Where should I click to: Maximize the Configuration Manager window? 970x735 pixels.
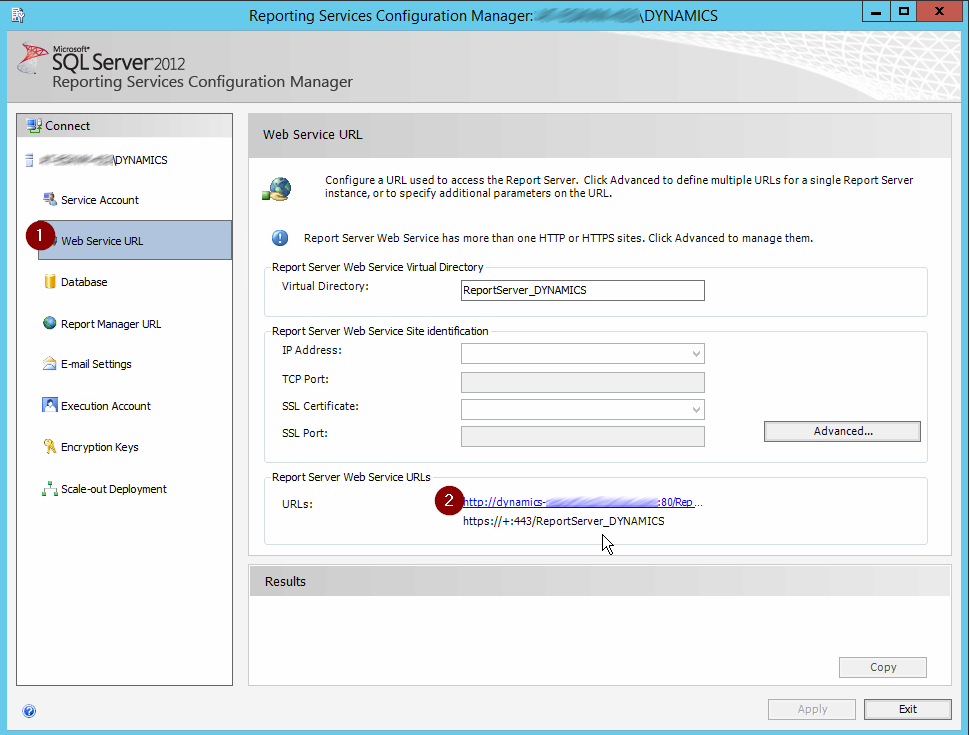point(904,12)
